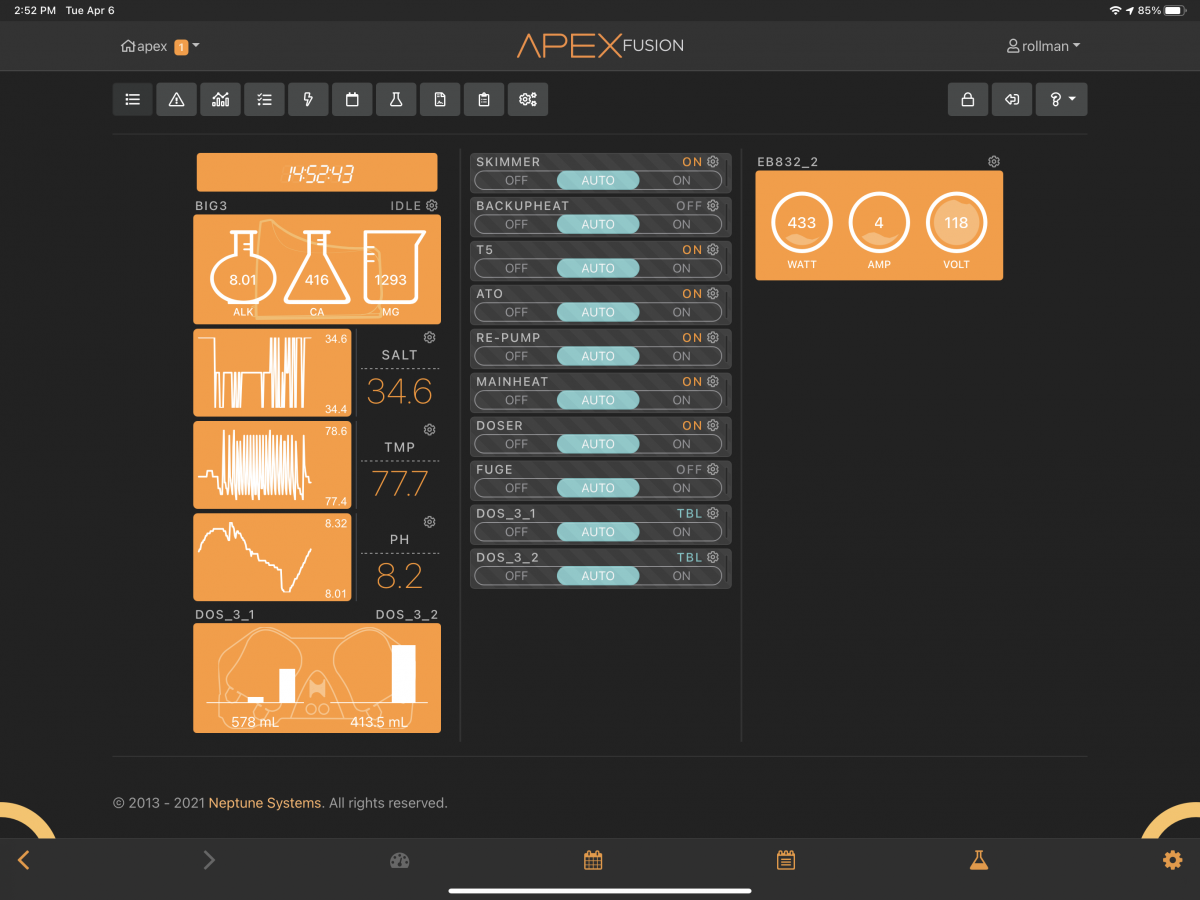Set FUGE switch to ON
Image resolution: width=1200 pixels, height=900 pixels.
pos(681,489)
